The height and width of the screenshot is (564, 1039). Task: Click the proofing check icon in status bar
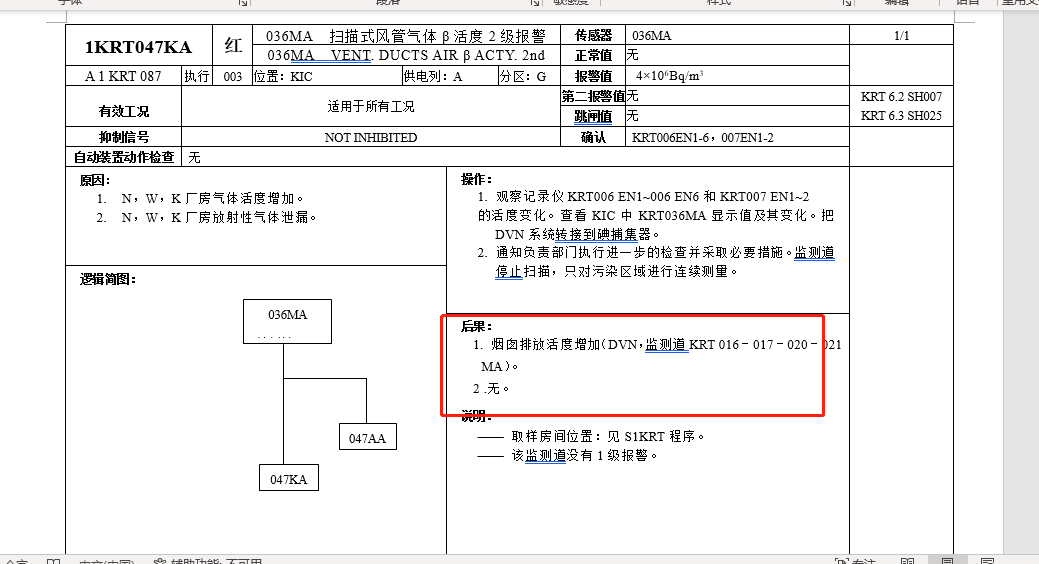(x=48, y=561)
